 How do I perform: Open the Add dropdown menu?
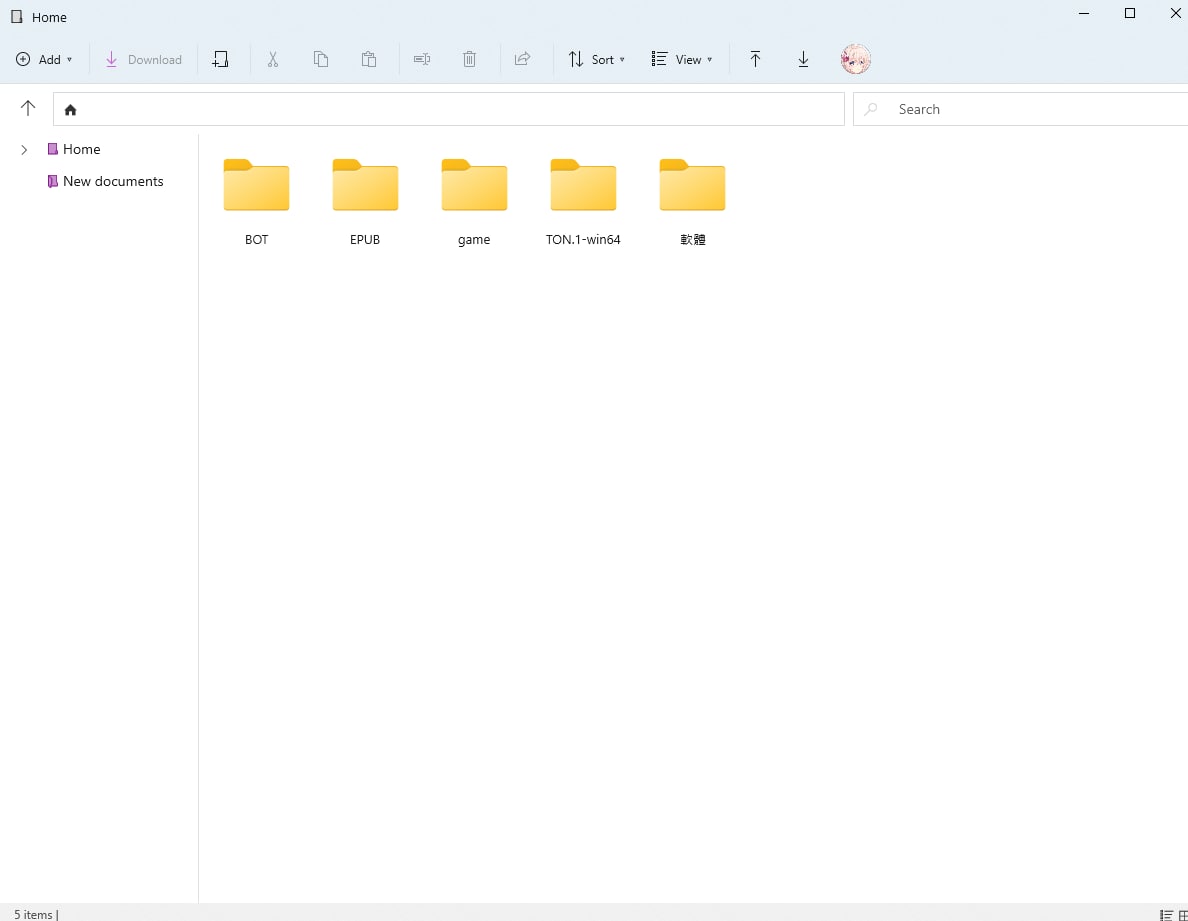click(x=45, y=60)
